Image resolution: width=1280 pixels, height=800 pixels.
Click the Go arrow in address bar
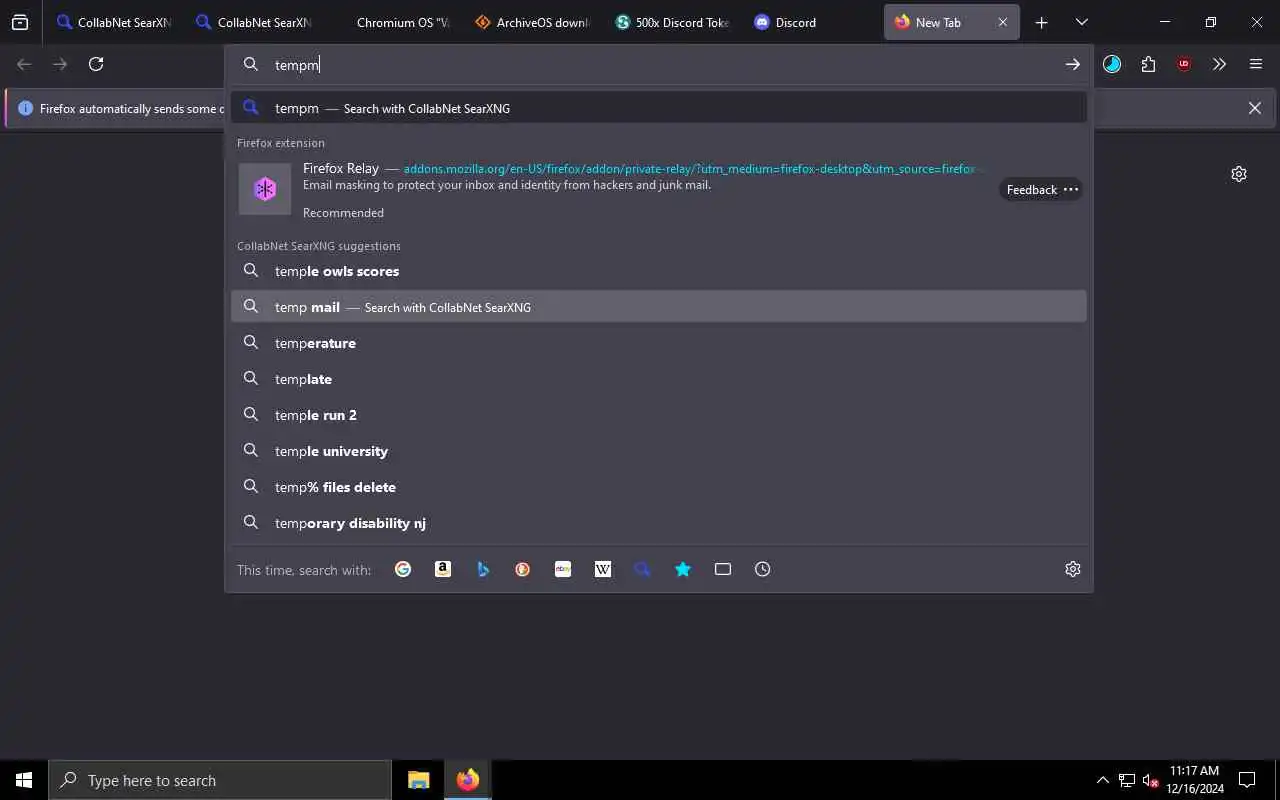coord(1072,64)
